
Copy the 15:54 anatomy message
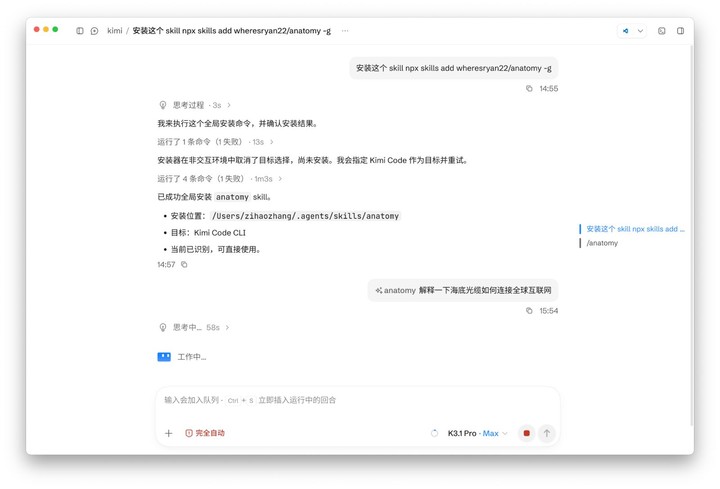point(529,311)
